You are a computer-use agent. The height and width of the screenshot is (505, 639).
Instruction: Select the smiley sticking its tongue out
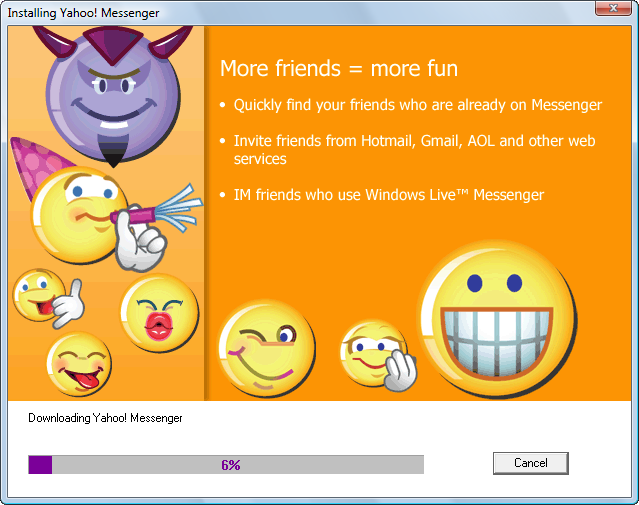[79, 365]
